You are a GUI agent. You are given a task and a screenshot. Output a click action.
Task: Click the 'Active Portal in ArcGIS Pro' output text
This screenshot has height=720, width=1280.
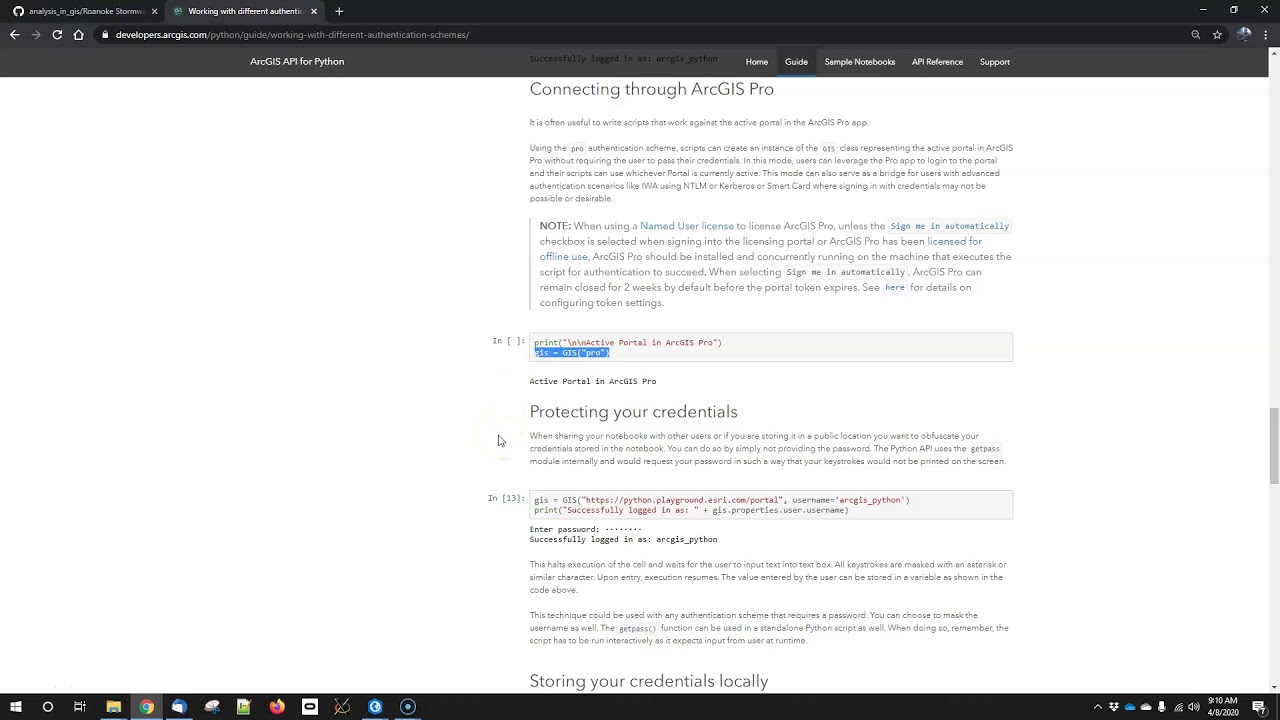pyautogui.click(x=593, y=381)
